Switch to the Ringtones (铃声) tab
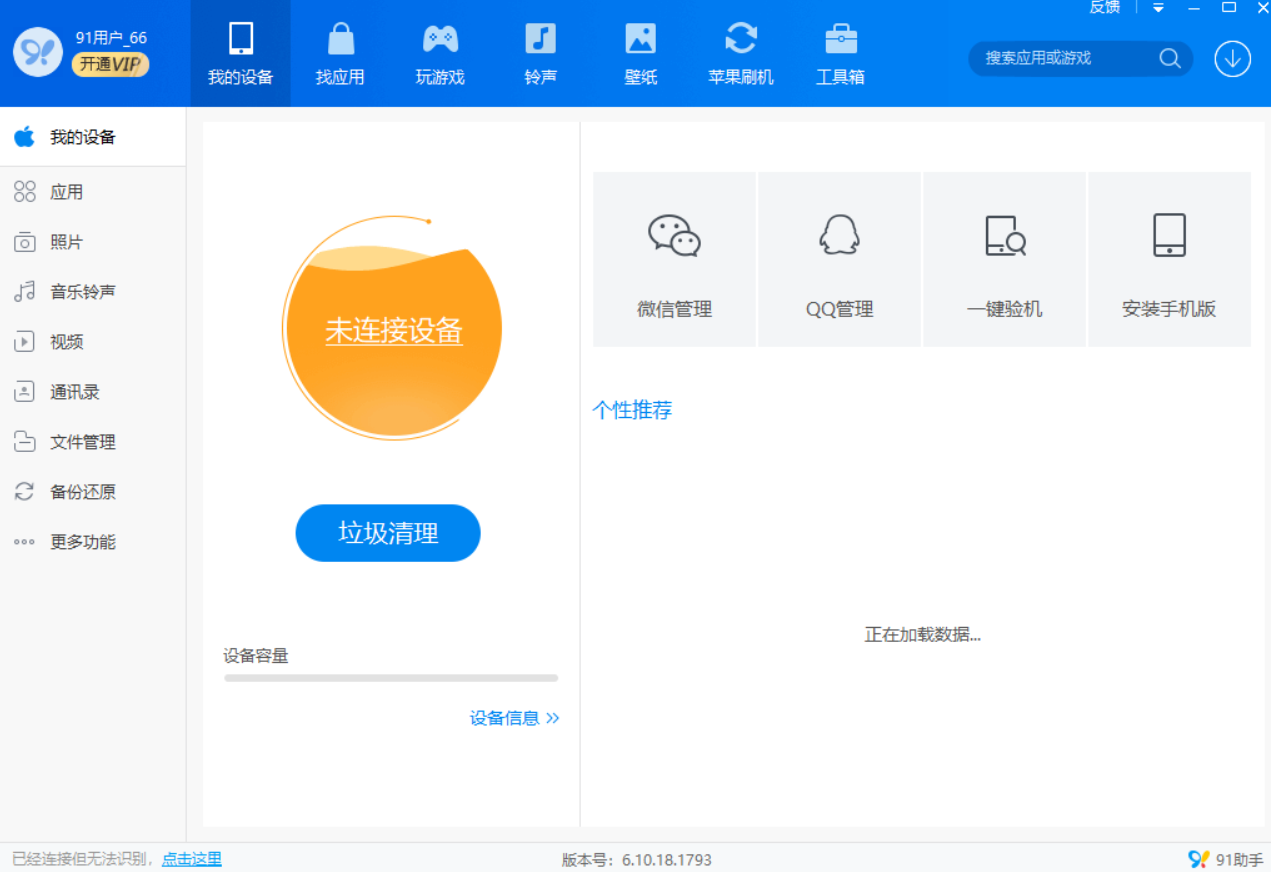1271x872 pixels. [x=540, y=54]
